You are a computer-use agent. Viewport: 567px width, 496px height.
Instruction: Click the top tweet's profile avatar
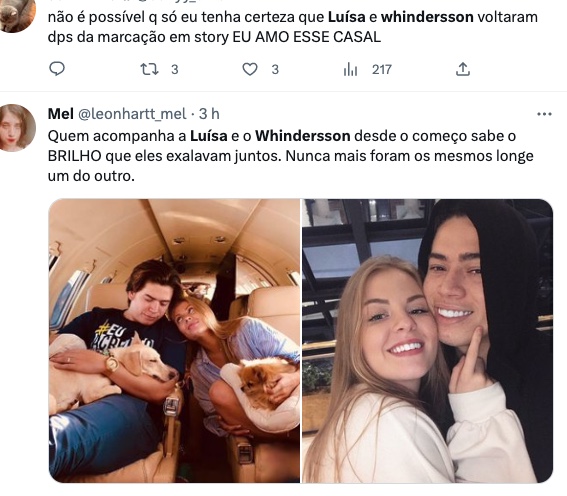coord(17,14)
